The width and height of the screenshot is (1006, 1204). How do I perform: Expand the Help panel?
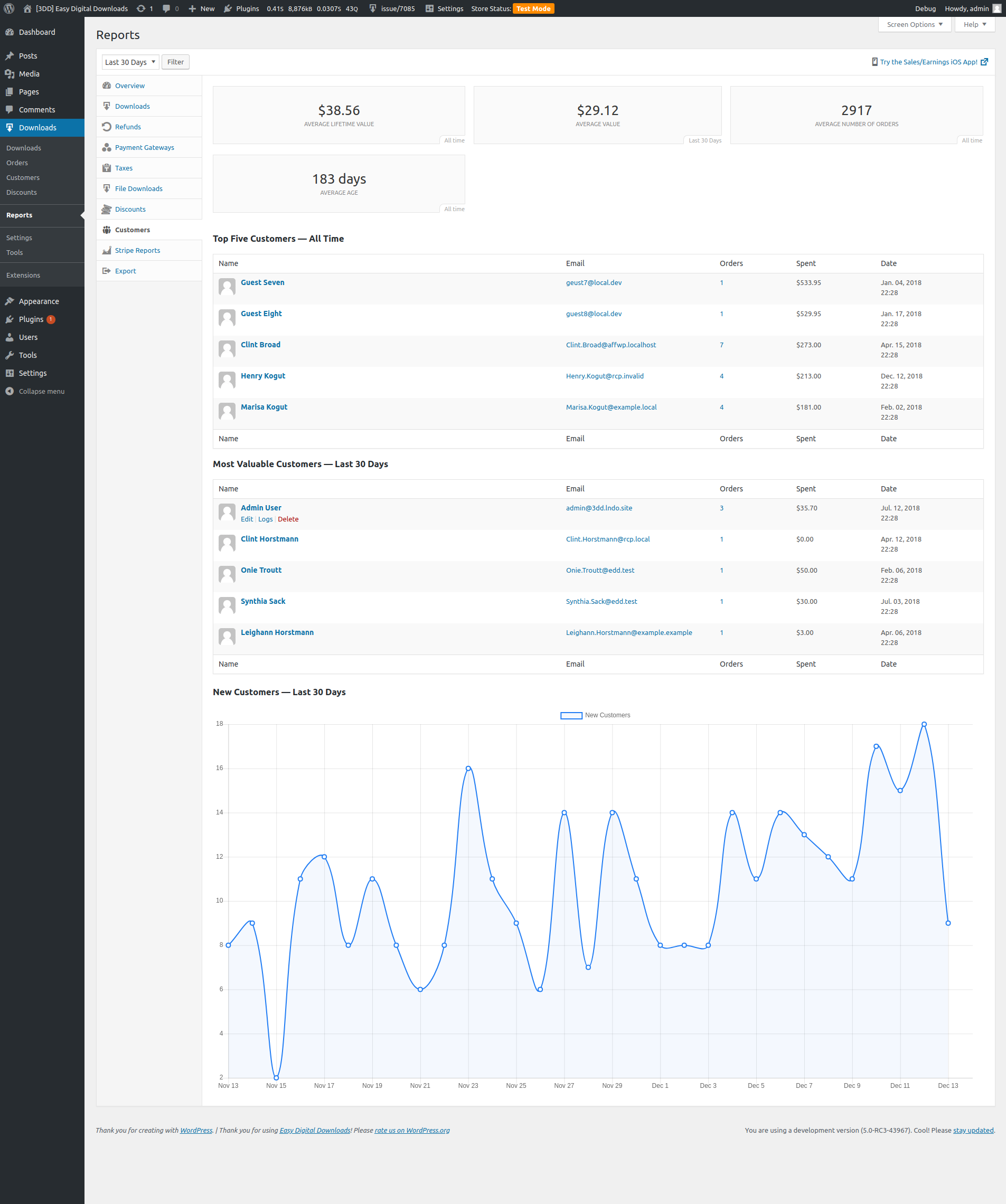tap(974, 25)
